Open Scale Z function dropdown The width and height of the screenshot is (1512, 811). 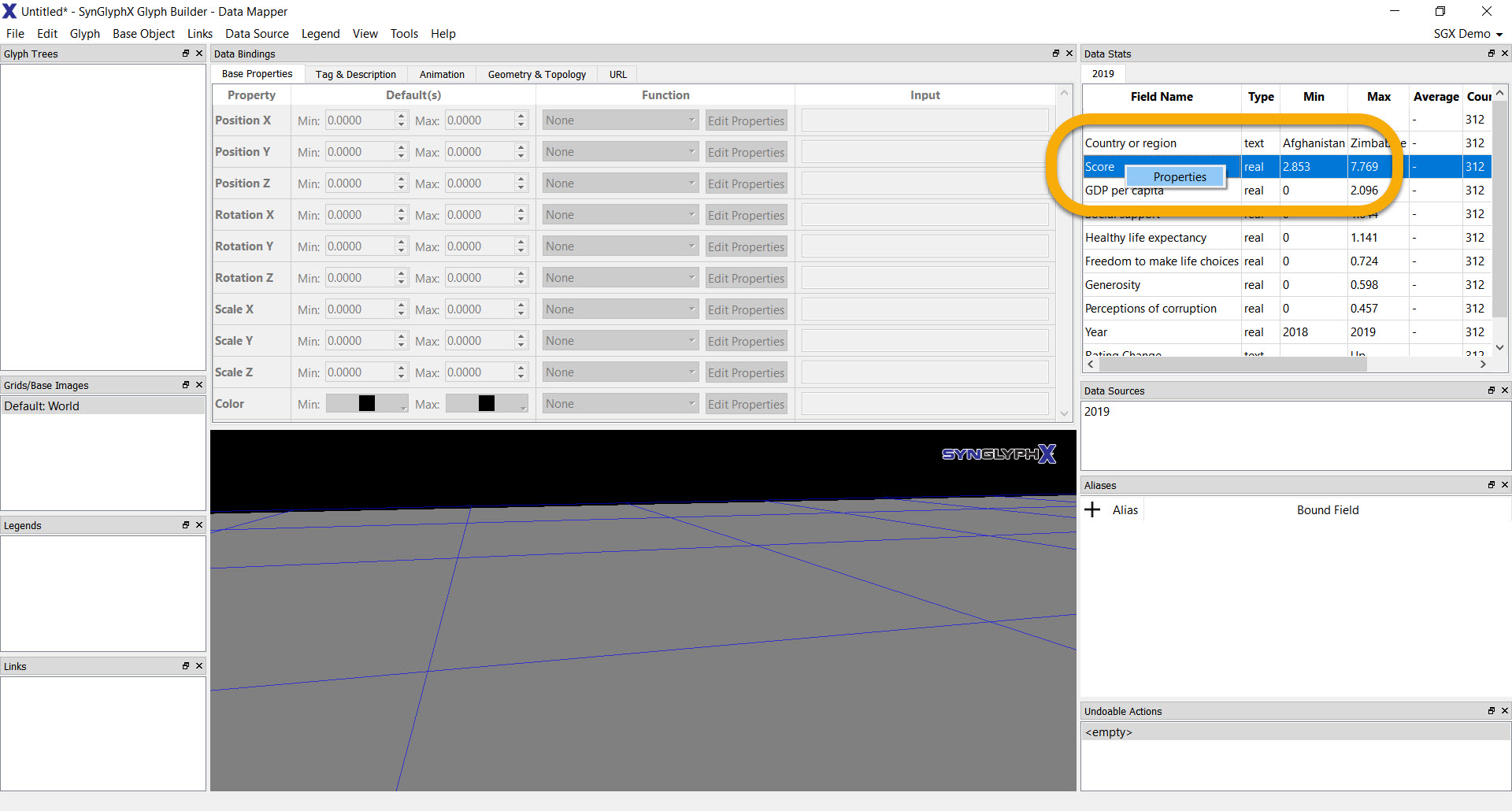[x=621, y=372]
